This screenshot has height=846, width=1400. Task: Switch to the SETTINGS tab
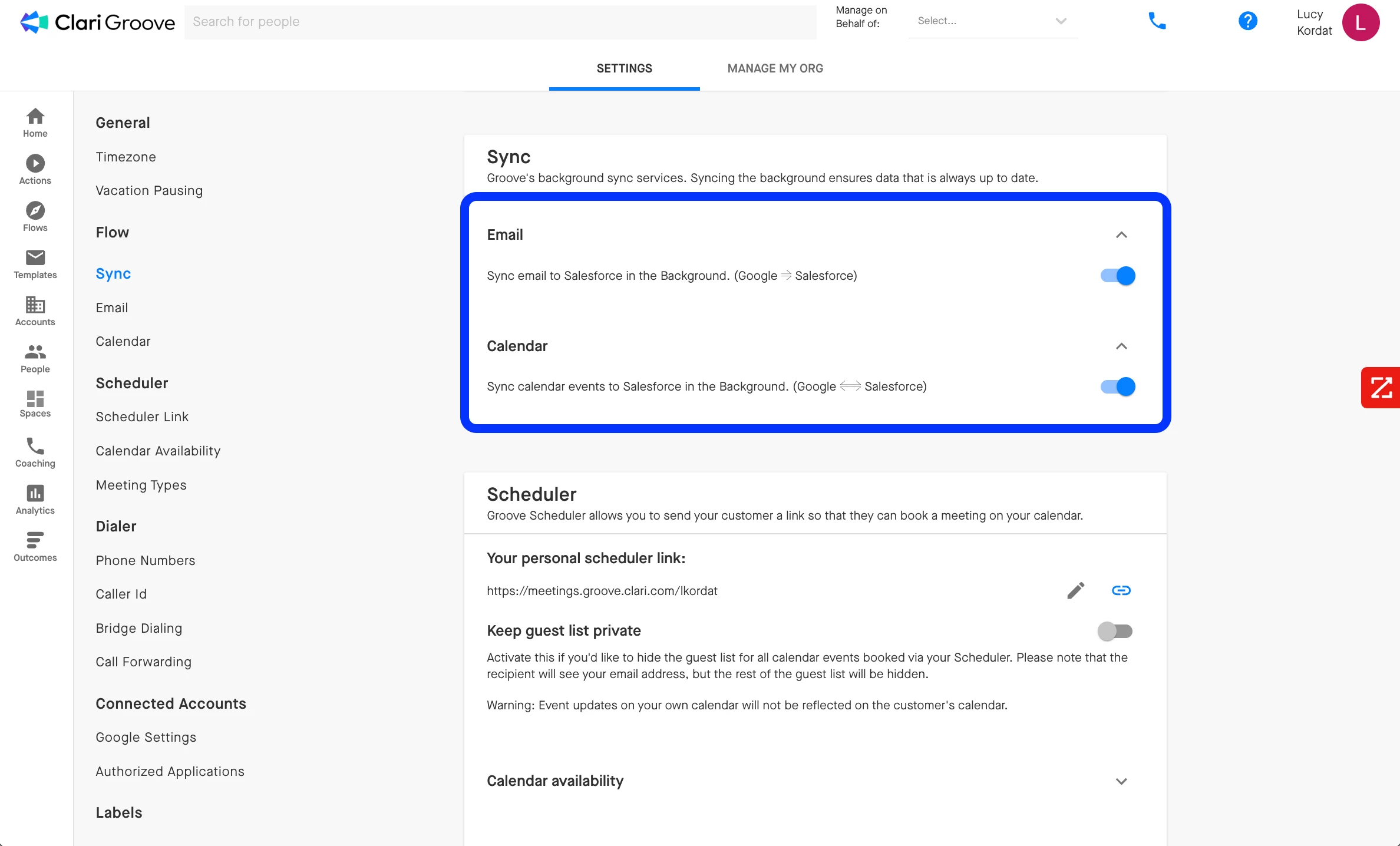624,68
